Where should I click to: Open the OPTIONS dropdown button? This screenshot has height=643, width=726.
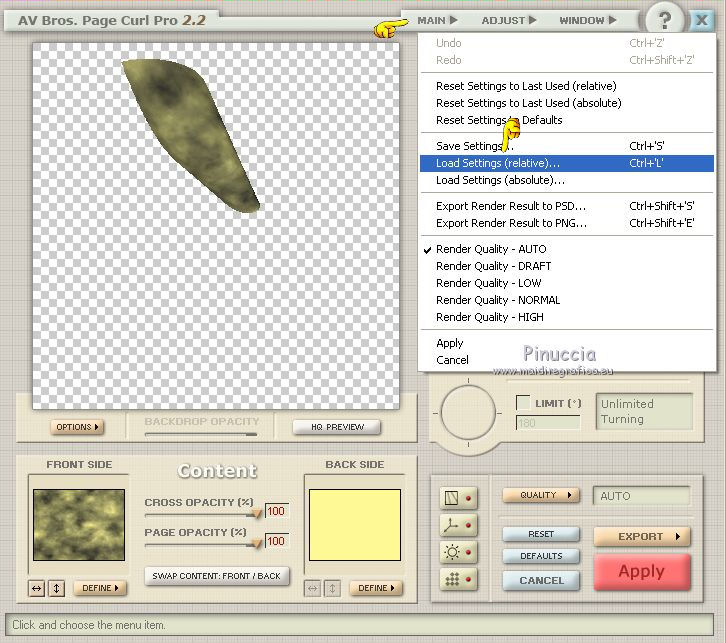(77, 427)
